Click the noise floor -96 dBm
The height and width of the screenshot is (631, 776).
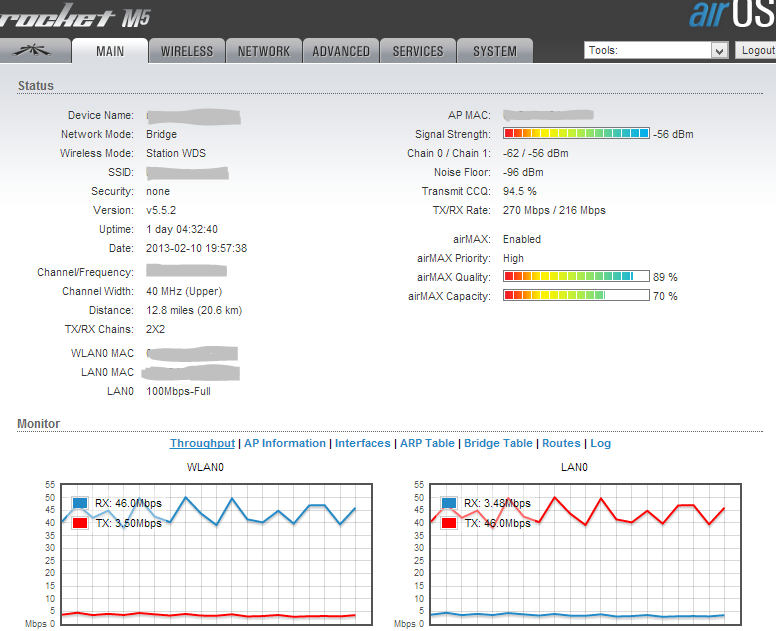pyautogui.click(x=523, y=172)
